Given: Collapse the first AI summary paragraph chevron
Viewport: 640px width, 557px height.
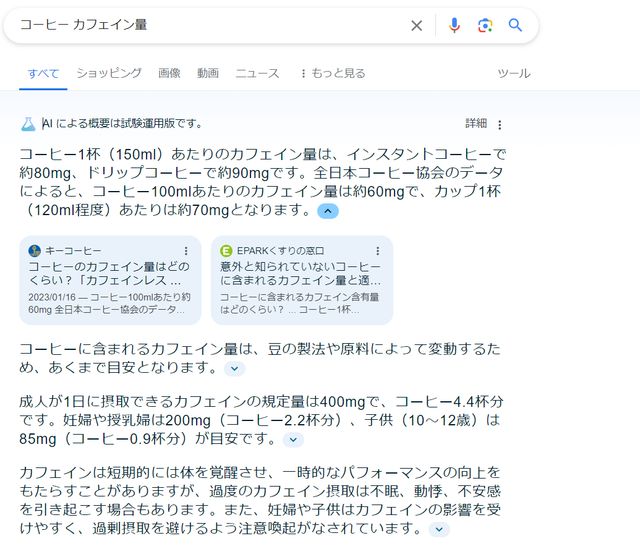Looking at the screenshot, I should click(328, 211).
